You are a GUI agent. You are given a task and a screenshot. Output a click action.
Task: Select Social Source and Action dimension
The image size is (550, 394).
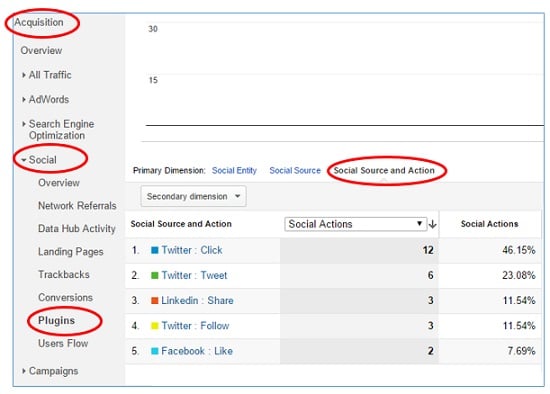(x=384, y=171)
